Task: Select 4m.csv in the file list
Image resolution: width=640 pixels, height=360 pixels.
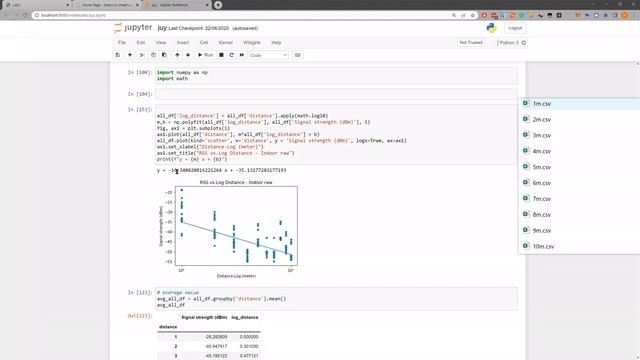Action: 542,151
